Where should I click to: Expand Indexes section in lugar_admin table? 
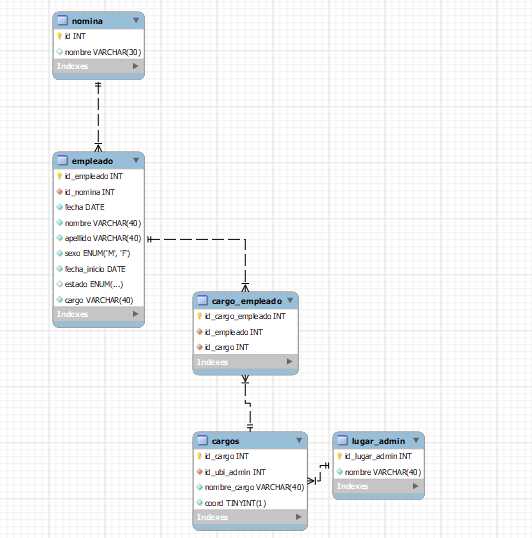[x=415, y=486]
